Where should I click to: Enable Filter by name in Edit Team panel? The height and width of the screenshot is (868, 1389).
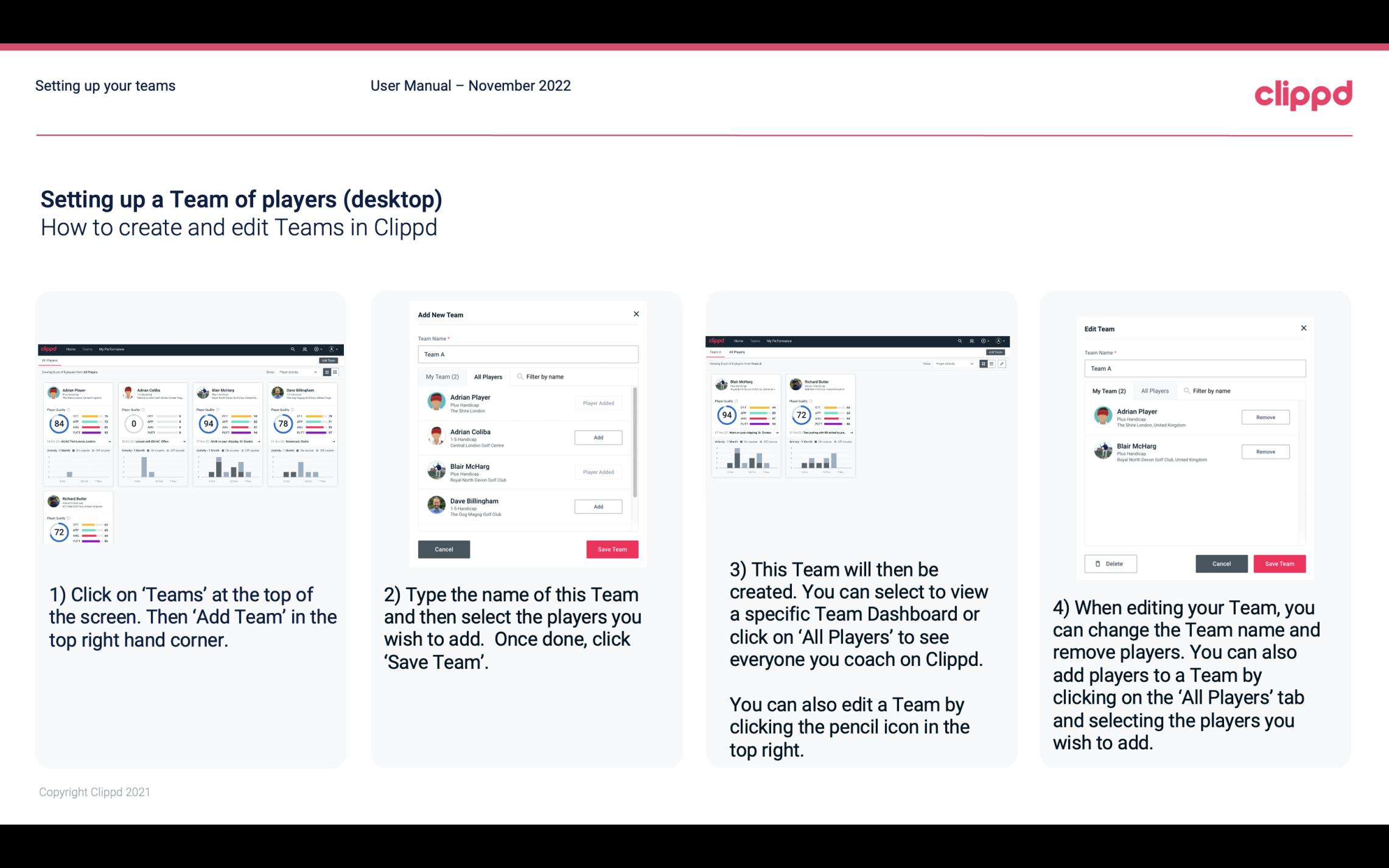[1211, 390]
